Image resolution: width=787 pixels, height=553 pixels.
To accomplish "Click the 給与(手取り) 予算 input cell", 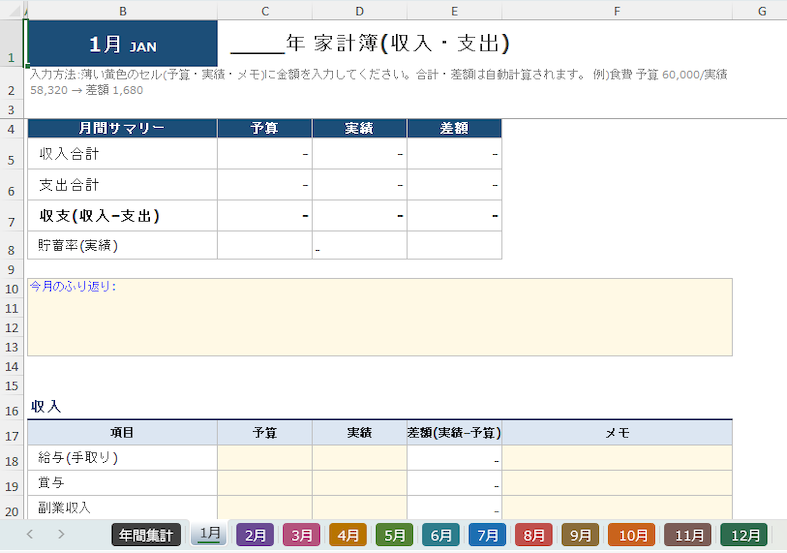I will pos(265,458).
